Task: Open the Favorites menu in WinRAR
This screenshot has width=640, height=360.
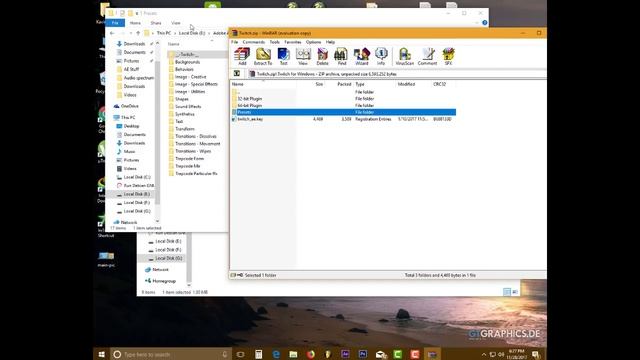Action: pyautogui.click(x=293, y=42)
